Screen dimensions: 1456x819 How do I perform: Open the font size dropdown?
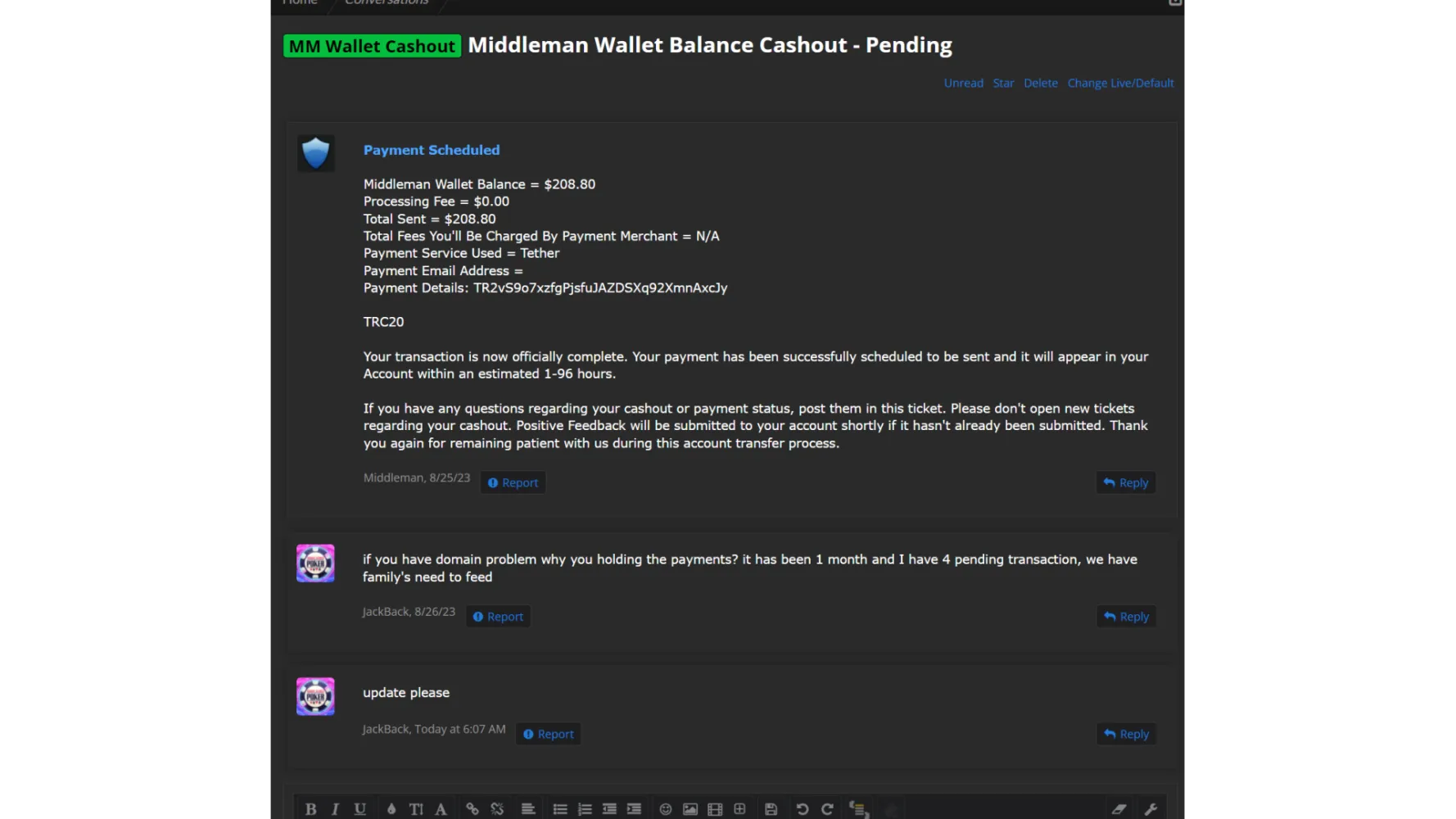coord(416,809)
